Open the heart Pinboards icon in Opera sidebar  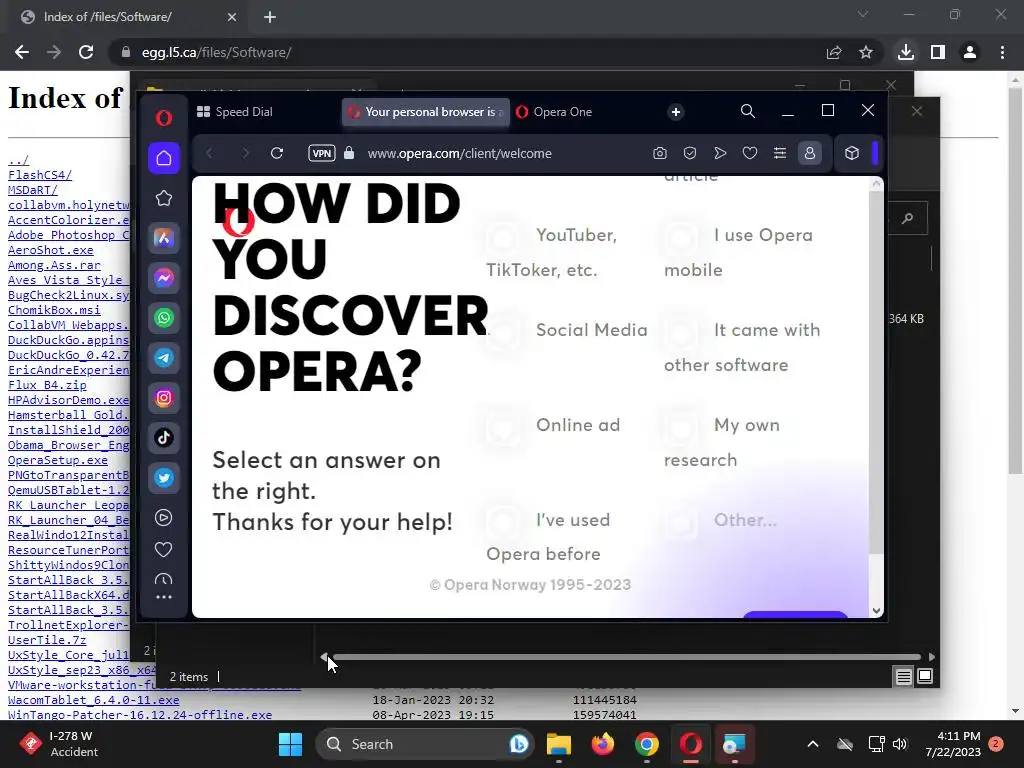[164, 550]
